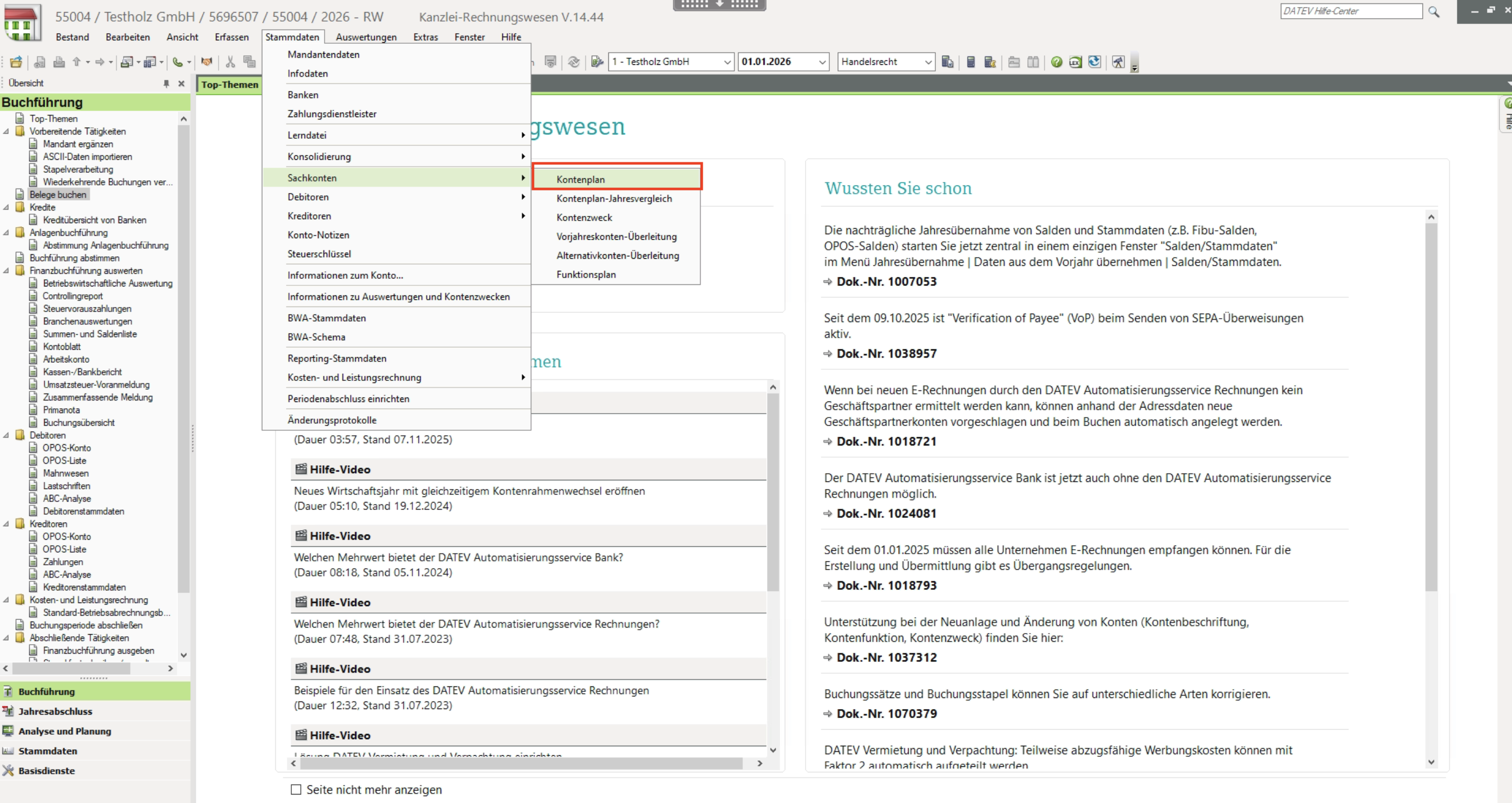Open link Dok.-Nr. 1038957
Viewport: 1512px width, 803px height.
886,353
